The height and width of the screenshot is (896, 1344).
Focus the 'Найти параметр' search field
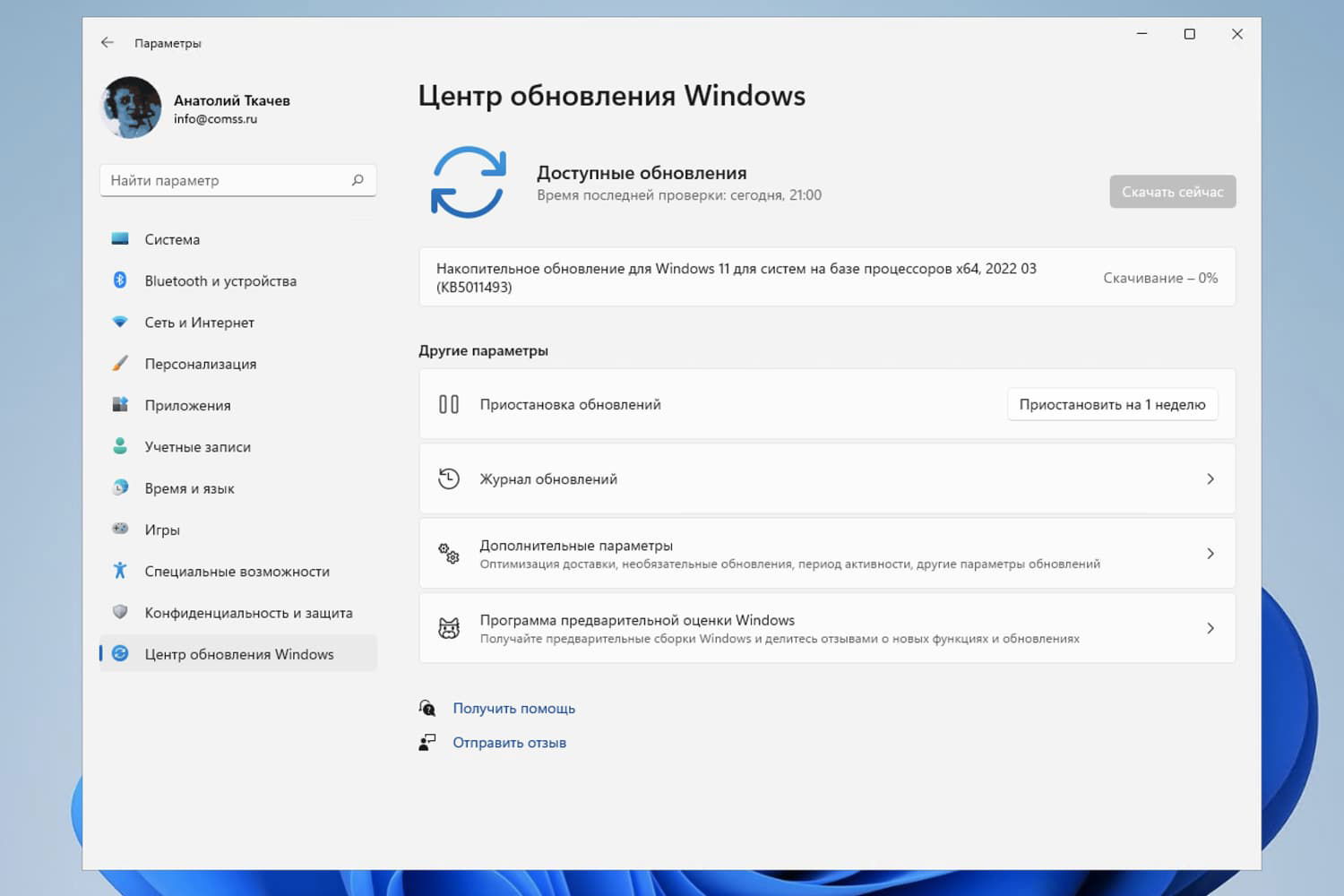(x=238, y=180)
